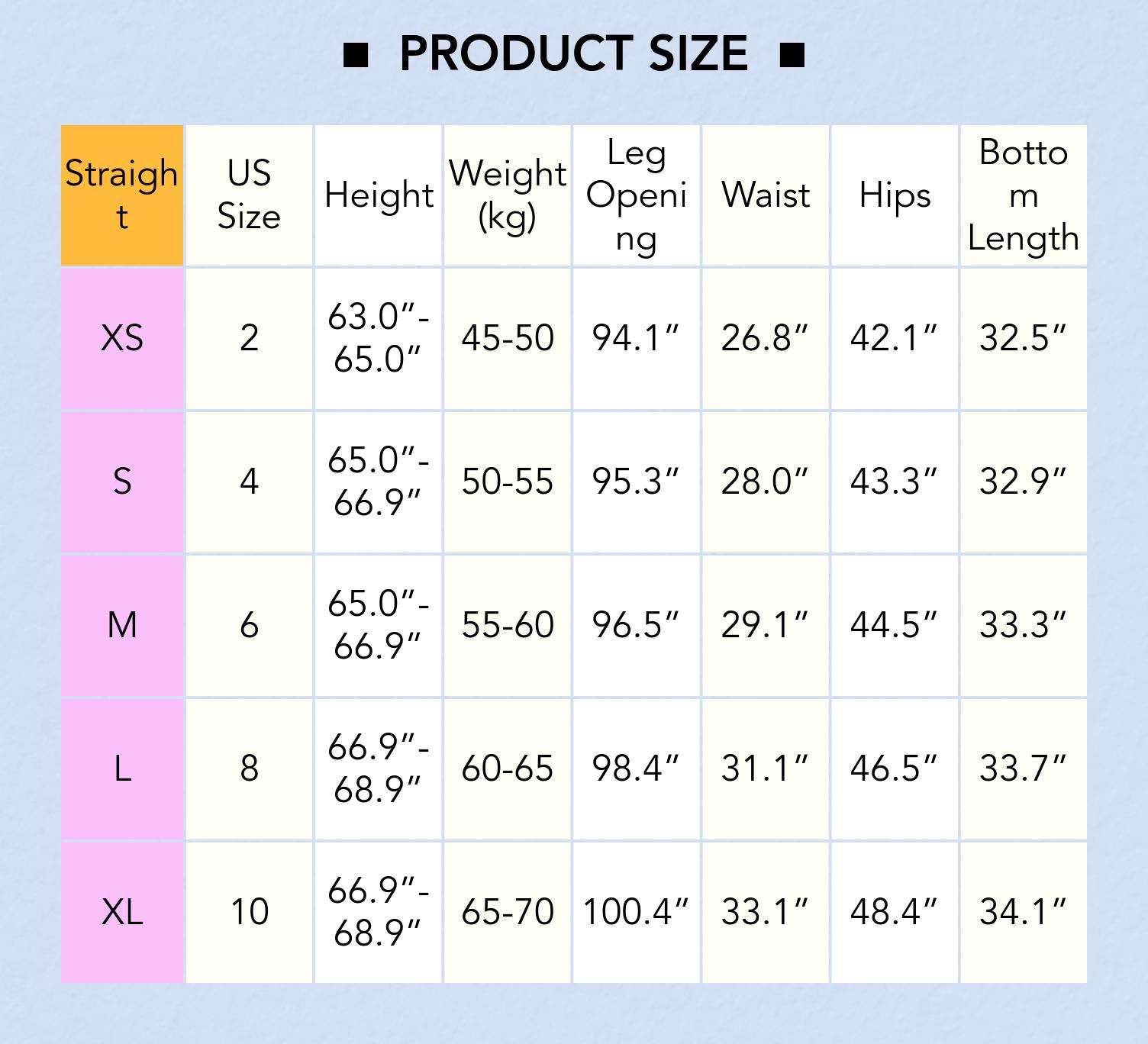Click the Hips column header
1148x1044 pixels.
click(895, 195)
